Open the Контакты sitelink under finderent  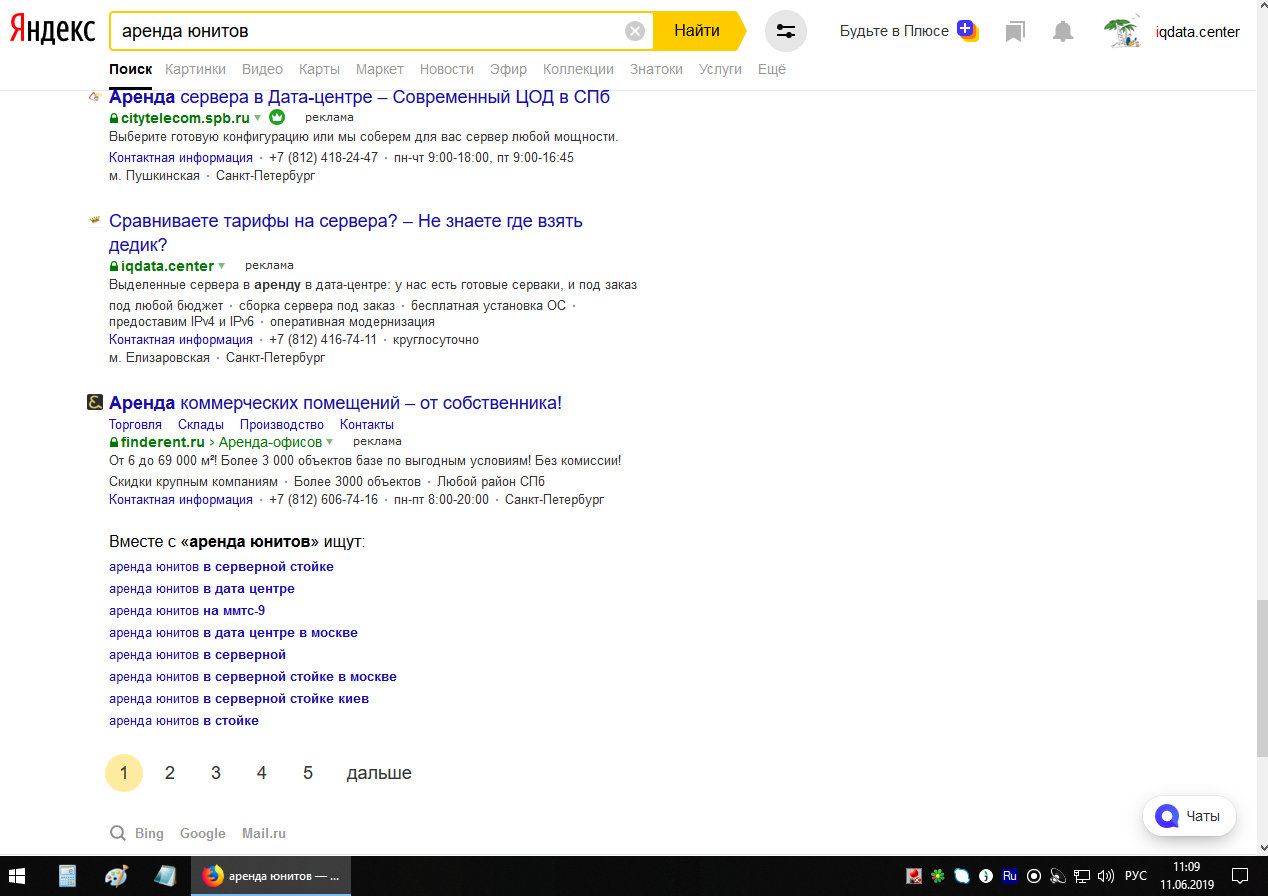pos(367,425)
